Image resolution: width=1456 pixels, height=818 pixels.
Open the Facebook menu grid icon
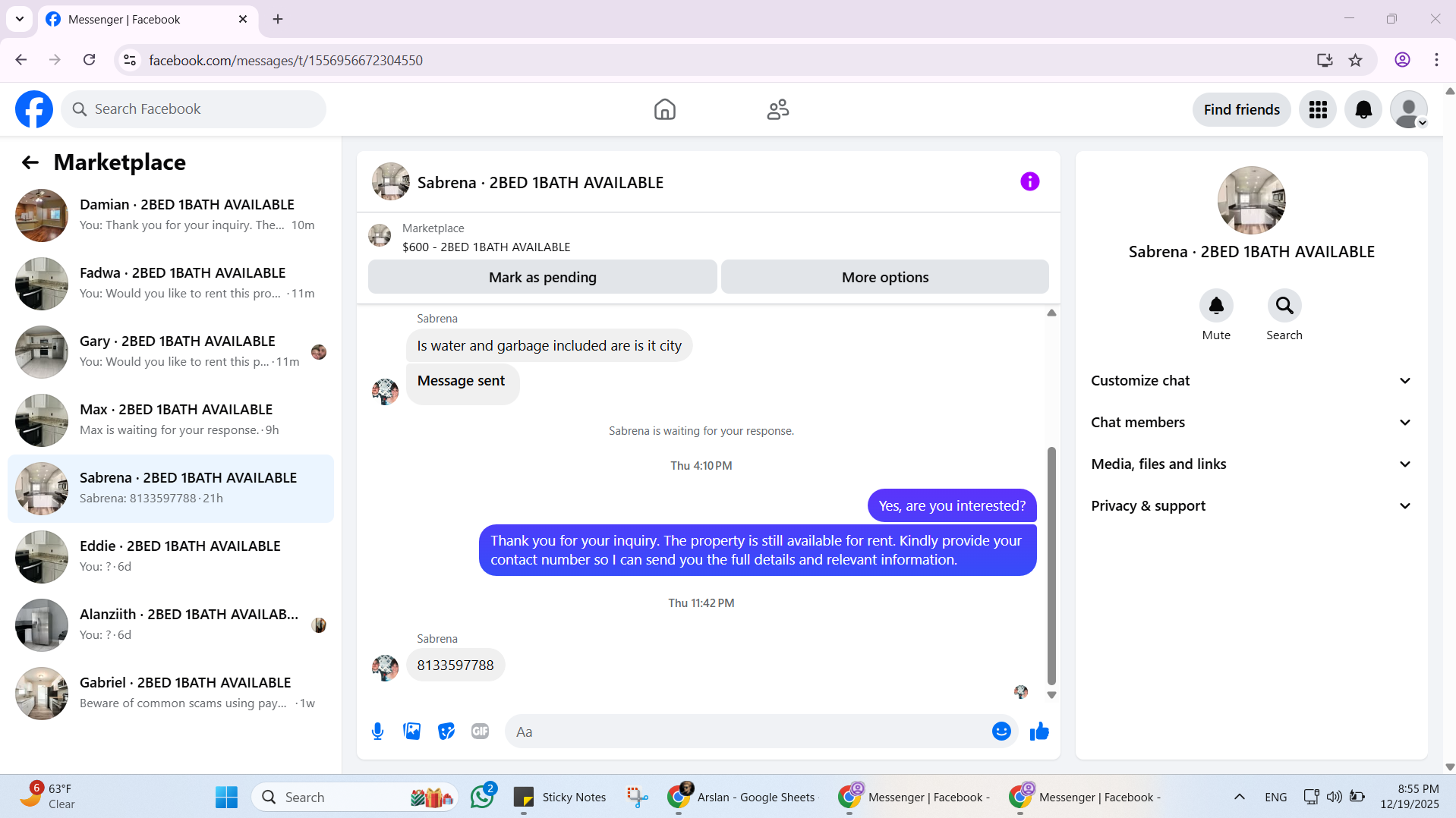tap(1318, 110)
